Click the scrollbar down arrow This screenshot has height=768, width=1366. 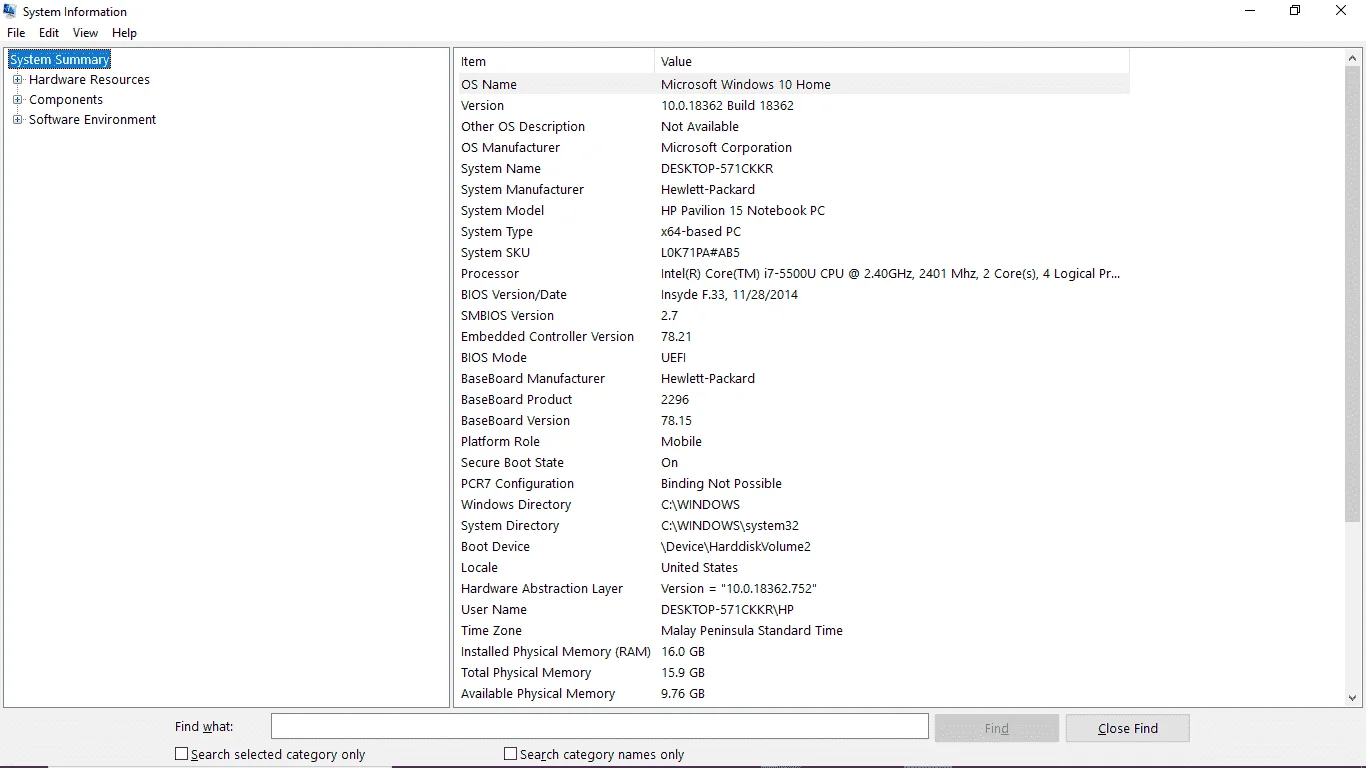1353,698
